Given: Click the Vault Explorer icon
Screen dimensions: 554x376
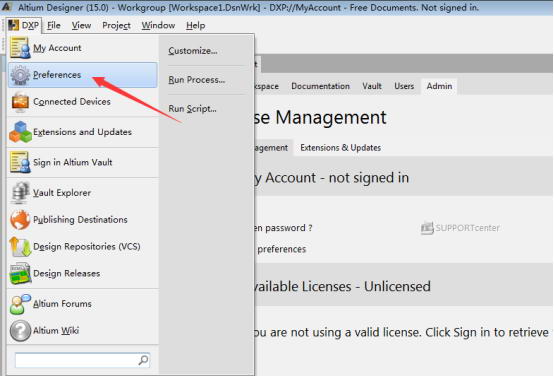Looking at the screenshot, I should click(20, 193).
